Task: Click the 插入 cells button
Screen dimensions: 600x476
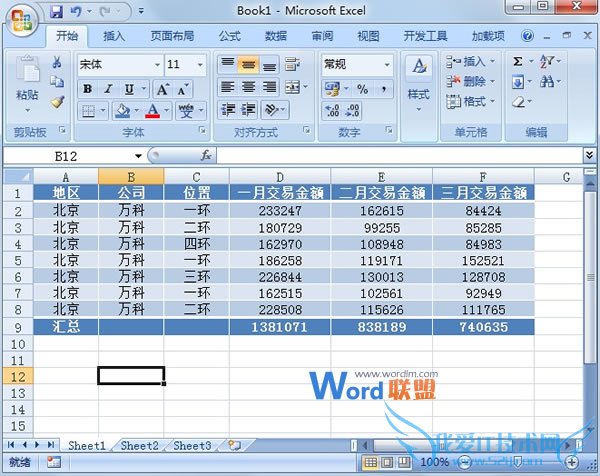Action: pyautogui.click(x=470, y=61)
